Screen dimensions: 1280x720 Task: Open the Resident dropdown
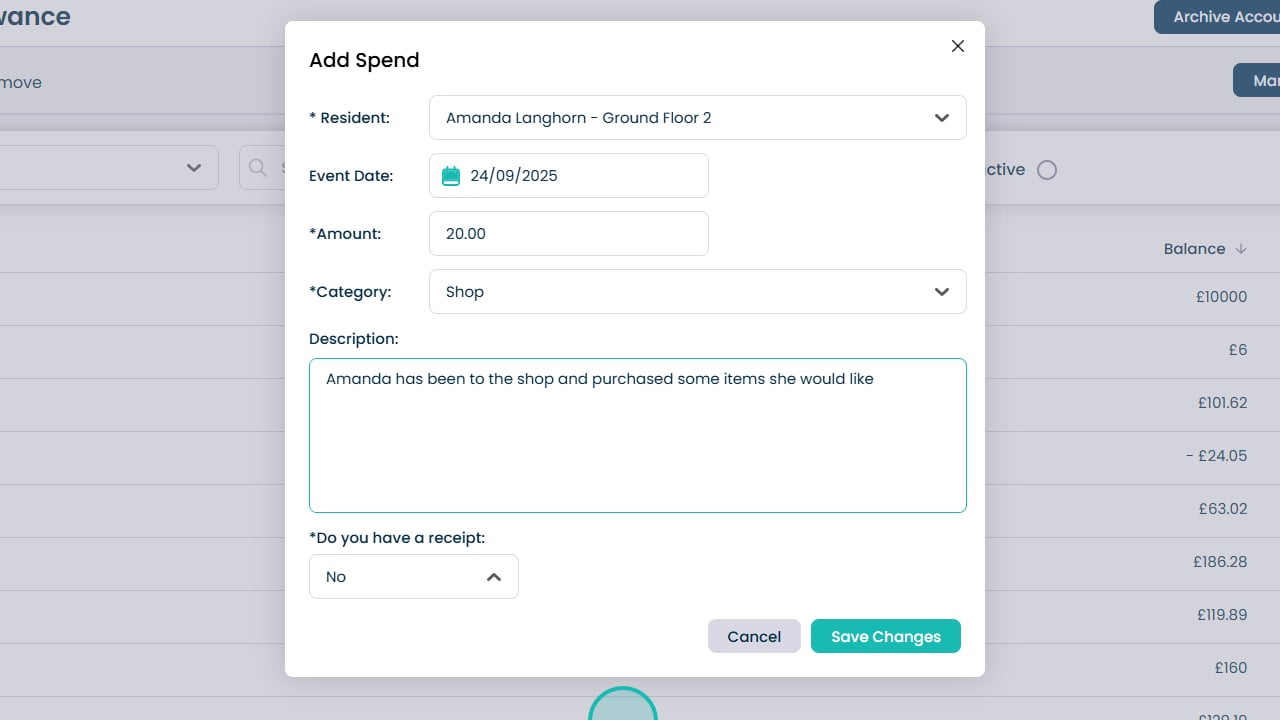pos(697,118)
